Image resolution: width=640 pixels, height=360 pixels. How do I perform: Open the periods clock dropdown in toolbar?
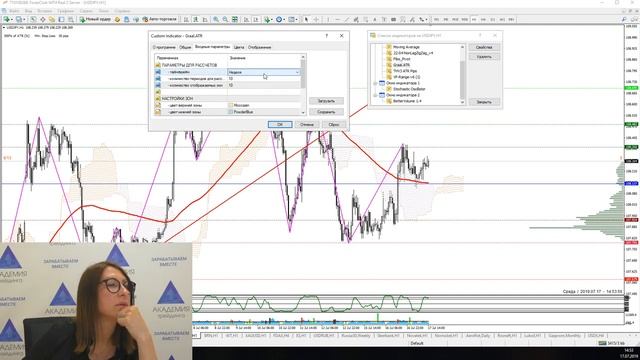coord(280,19)
